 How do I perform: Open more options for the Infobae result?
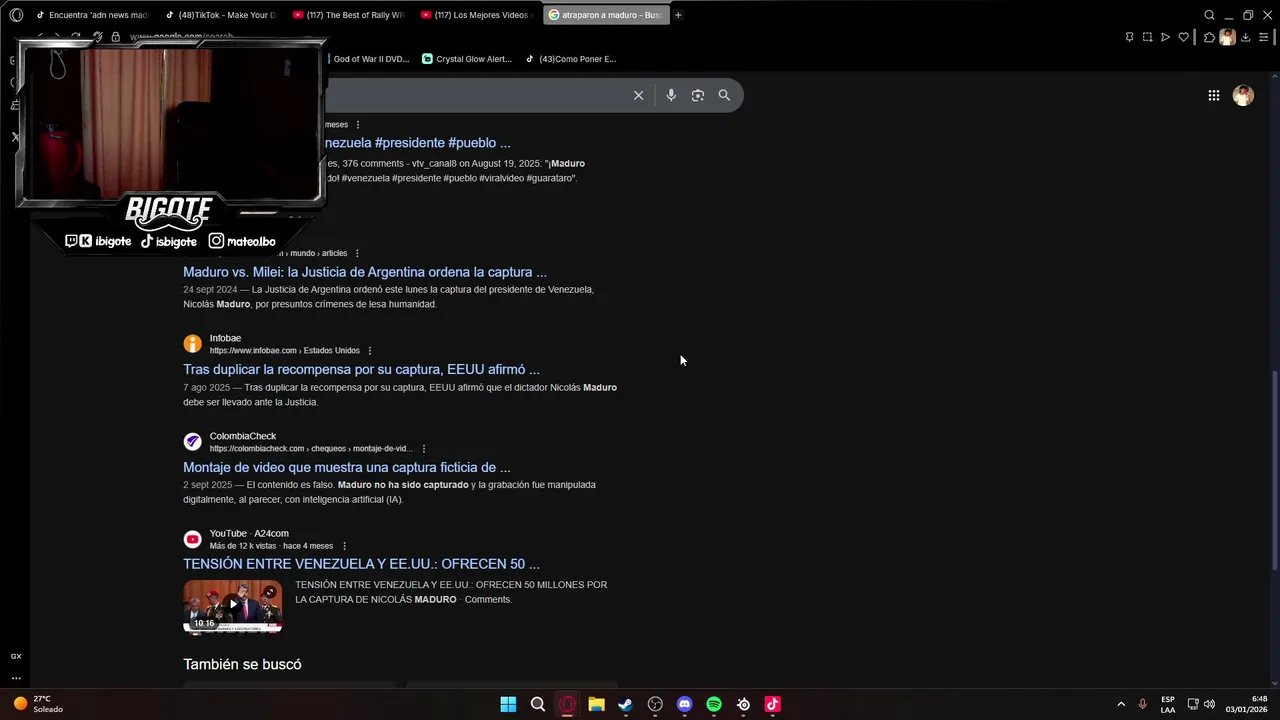point(370,351)
